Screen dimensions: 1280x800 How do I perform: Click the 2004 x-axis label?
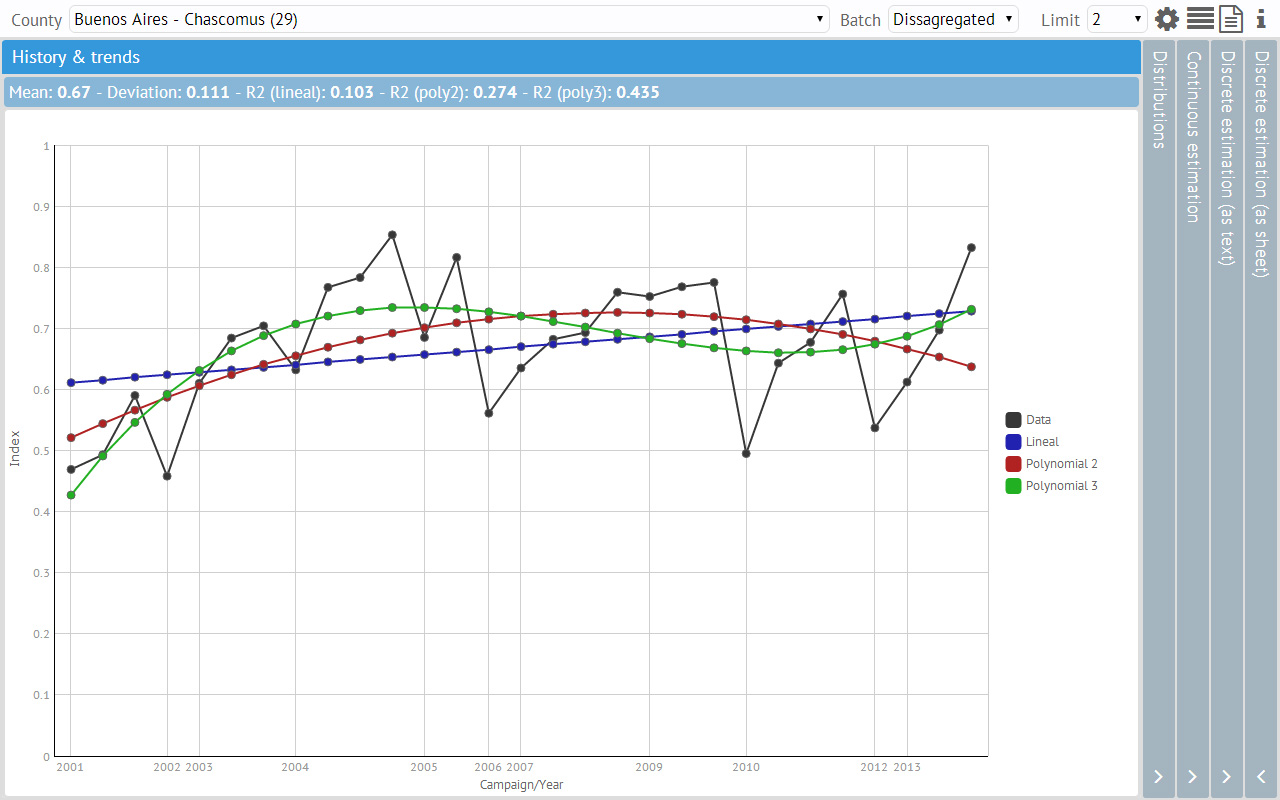click(295, 768)
